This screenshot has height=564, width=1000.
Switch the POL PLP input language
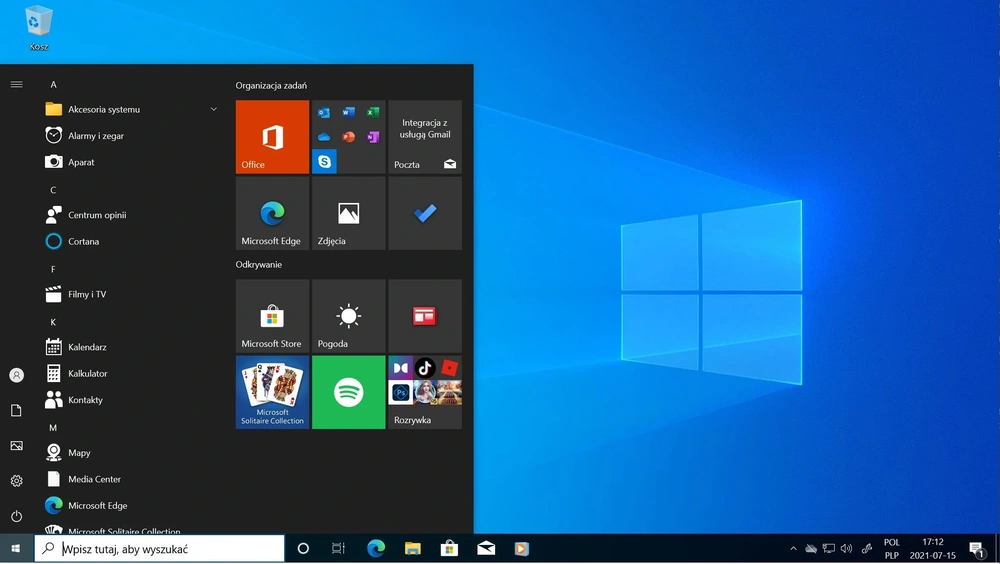pos(892,549)
